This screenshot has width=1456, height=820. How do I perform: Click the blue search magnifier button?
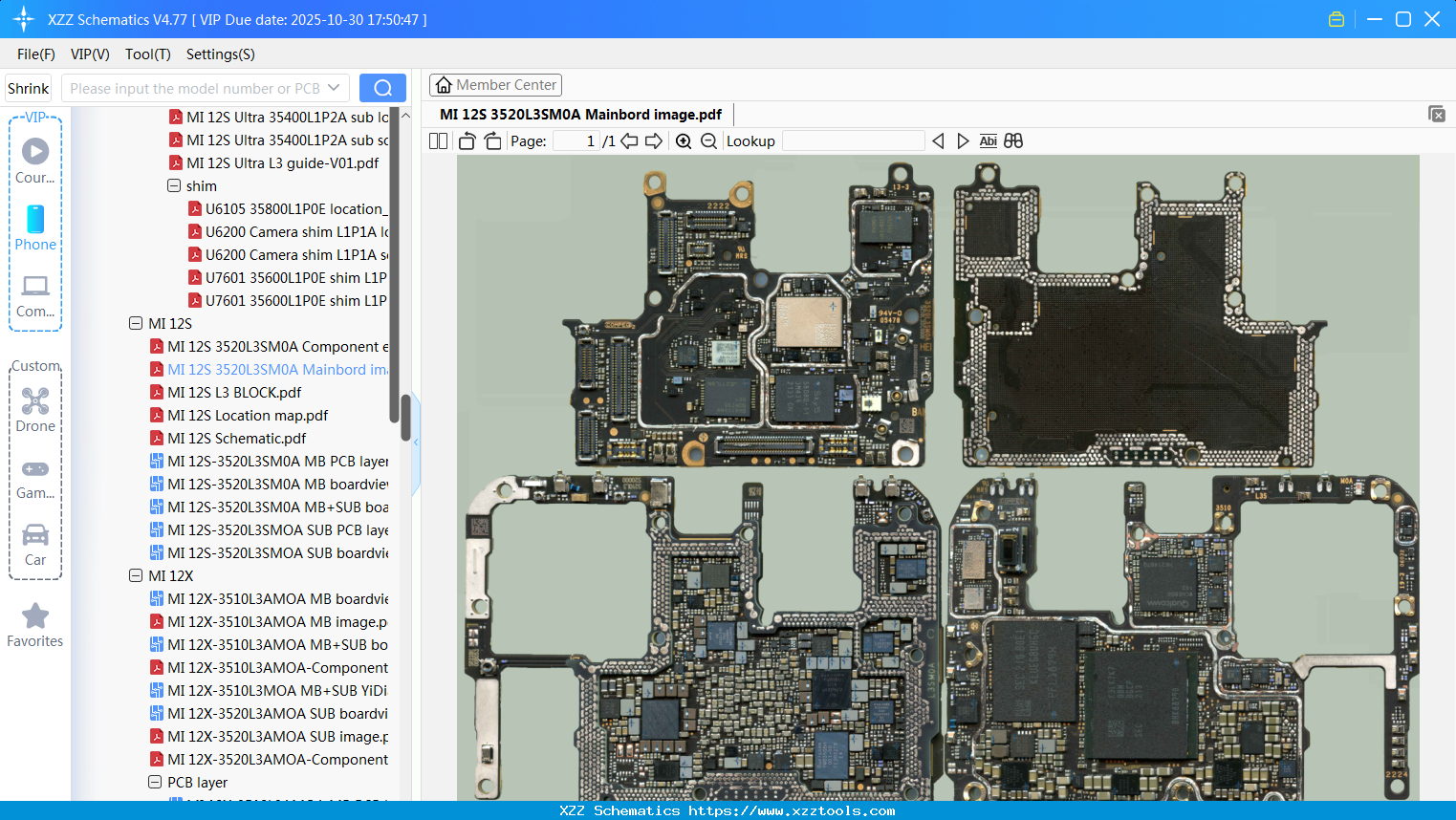(x=382, y=87)
